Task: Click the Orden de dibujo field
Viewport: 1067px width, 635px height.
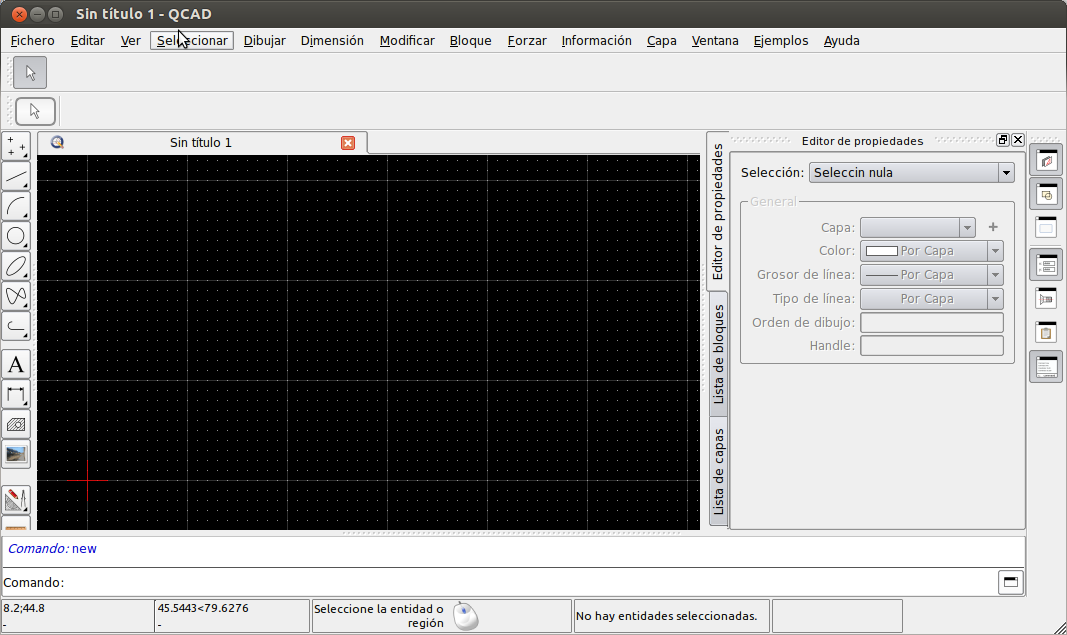Action: pyautogui.click(x=932, y=323)
